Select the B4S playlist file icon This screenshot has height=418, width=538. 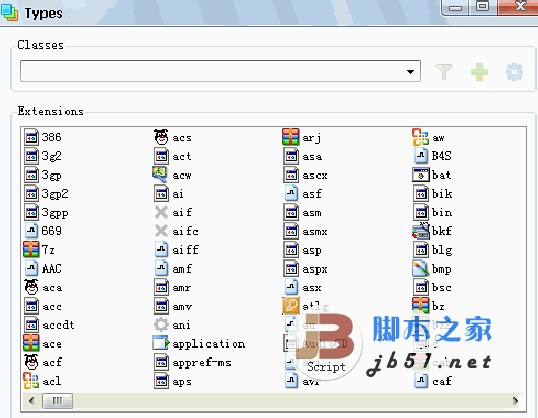421,155
